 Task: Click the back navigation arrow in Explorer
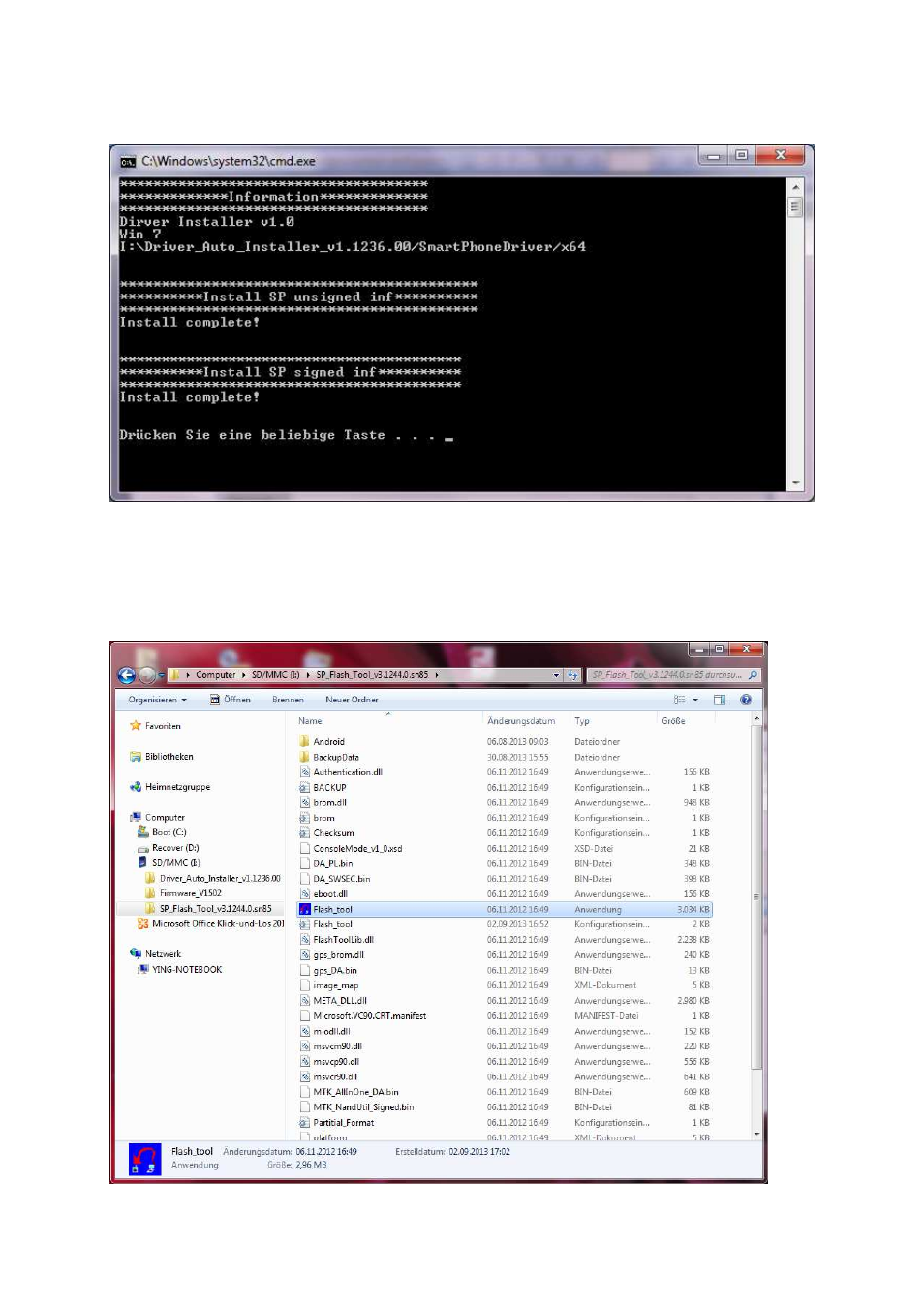(126, 675)
